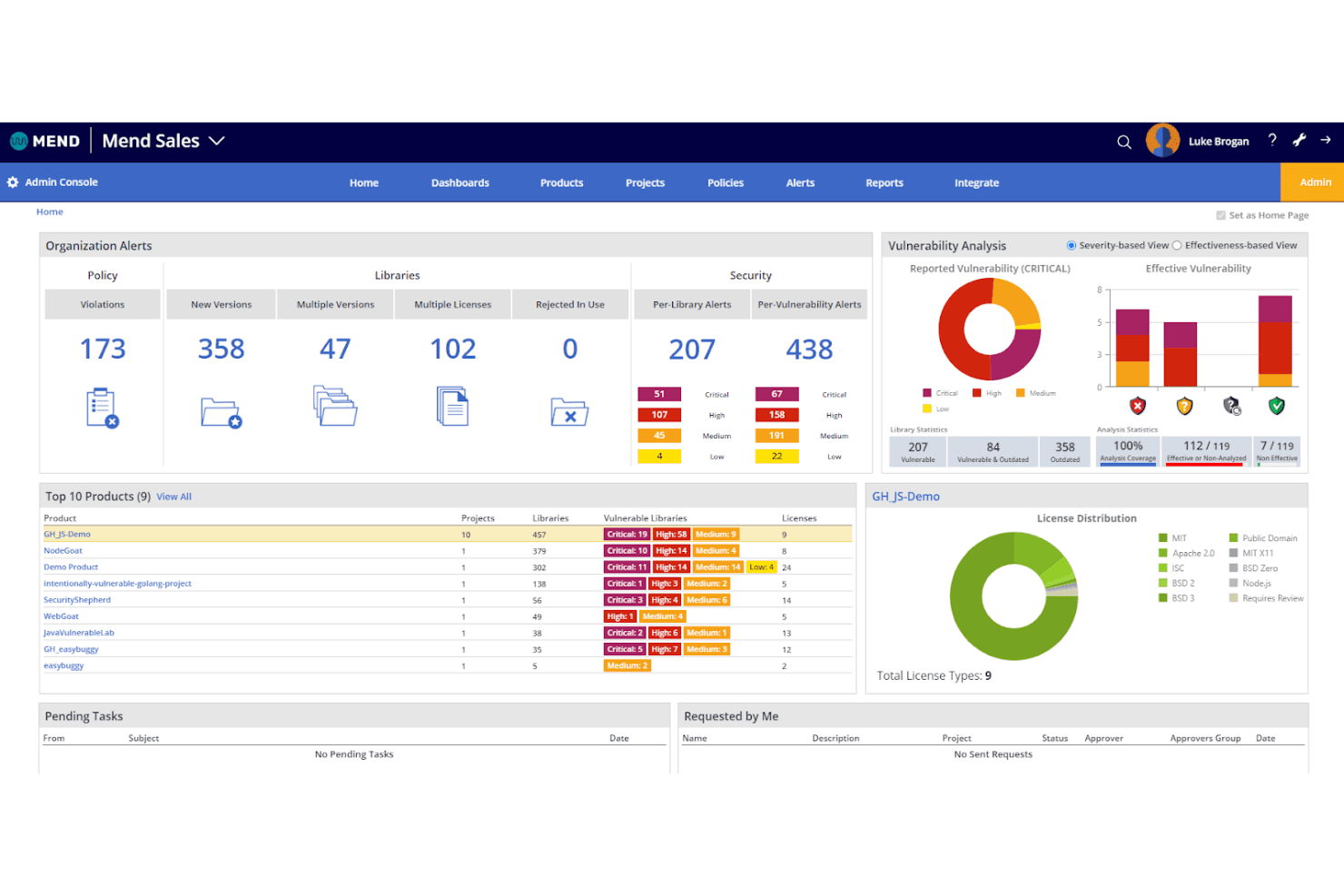Click the green checkmark shield icon

1277,406
